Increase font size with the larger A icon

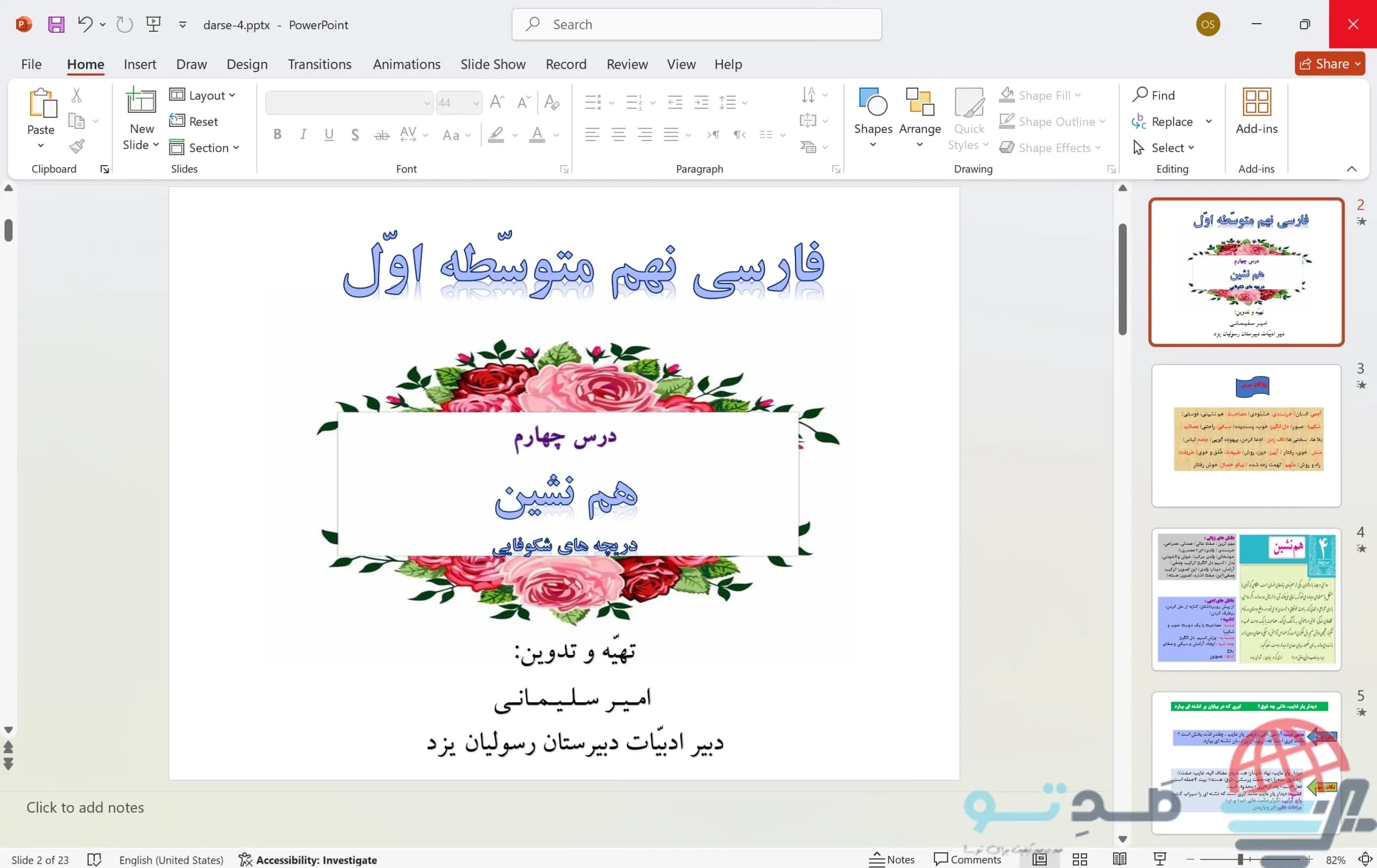coord(497,102)
